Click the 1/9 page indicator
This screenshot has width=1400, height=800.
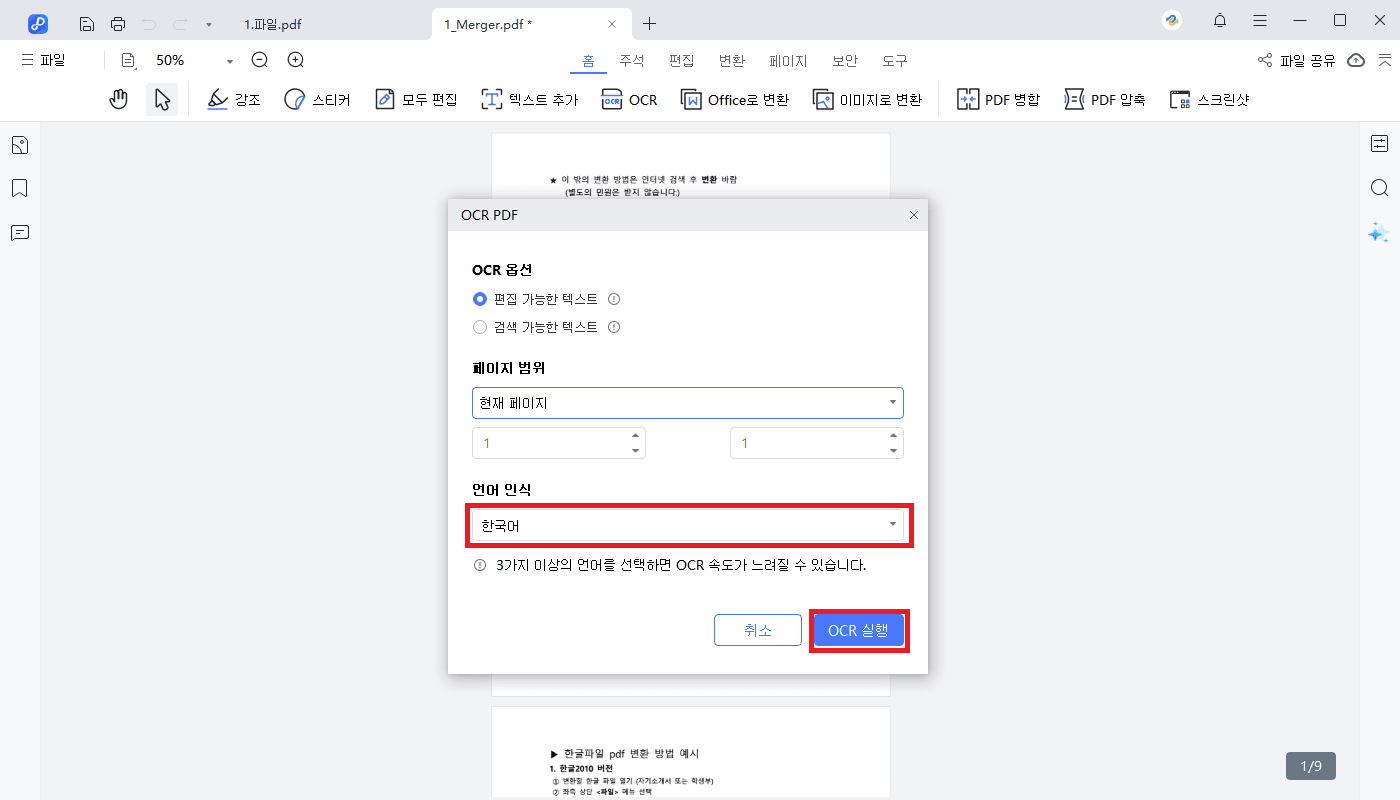click(x=1311, y=766)
